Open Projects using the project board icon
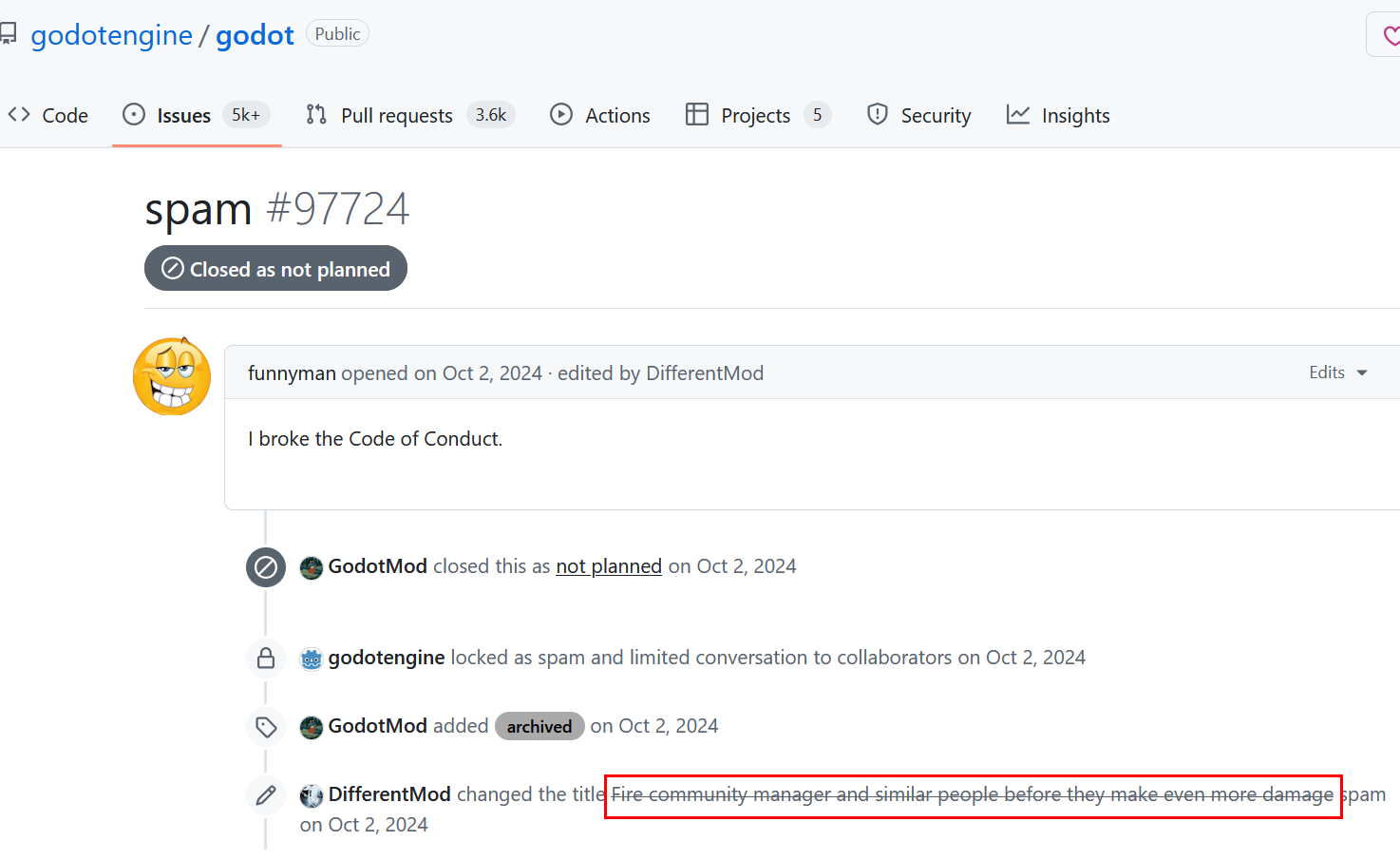 tap(697, 114)
